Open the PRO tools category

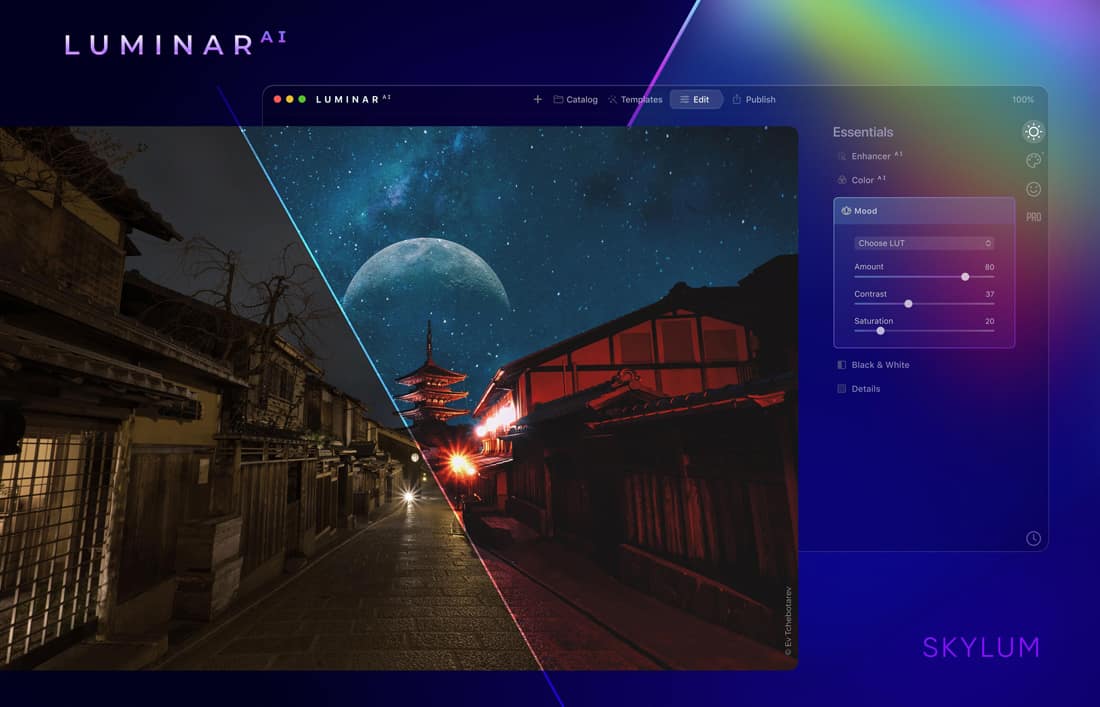point(1033,217)
